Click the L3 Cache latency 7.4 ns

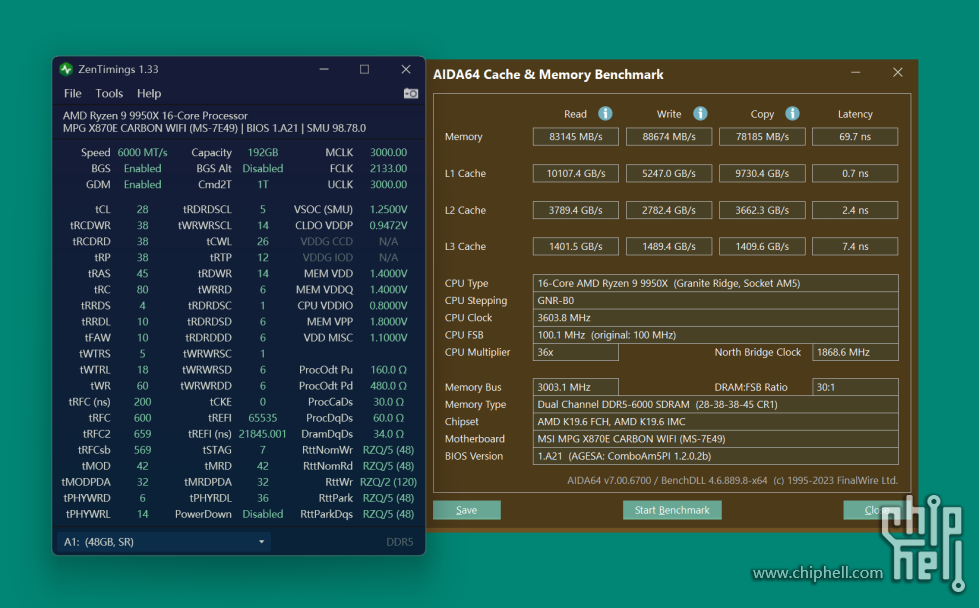[x=855, y=247]
